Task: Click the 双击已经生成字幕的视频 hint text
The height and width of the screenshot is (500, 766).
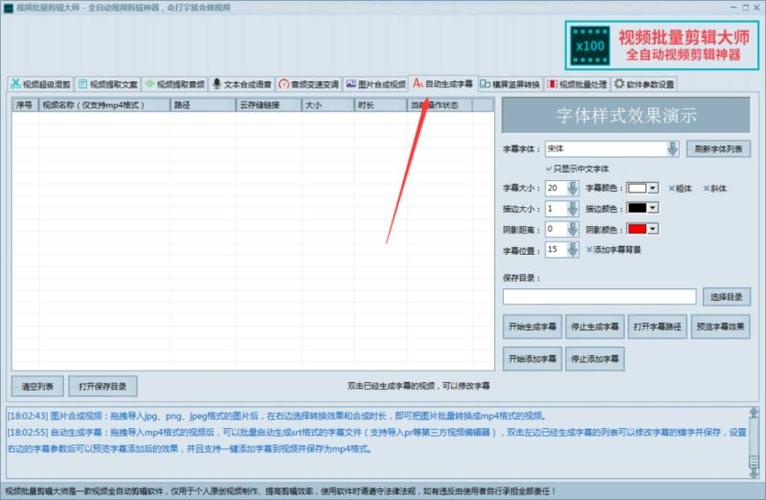Action: (419, 386)
